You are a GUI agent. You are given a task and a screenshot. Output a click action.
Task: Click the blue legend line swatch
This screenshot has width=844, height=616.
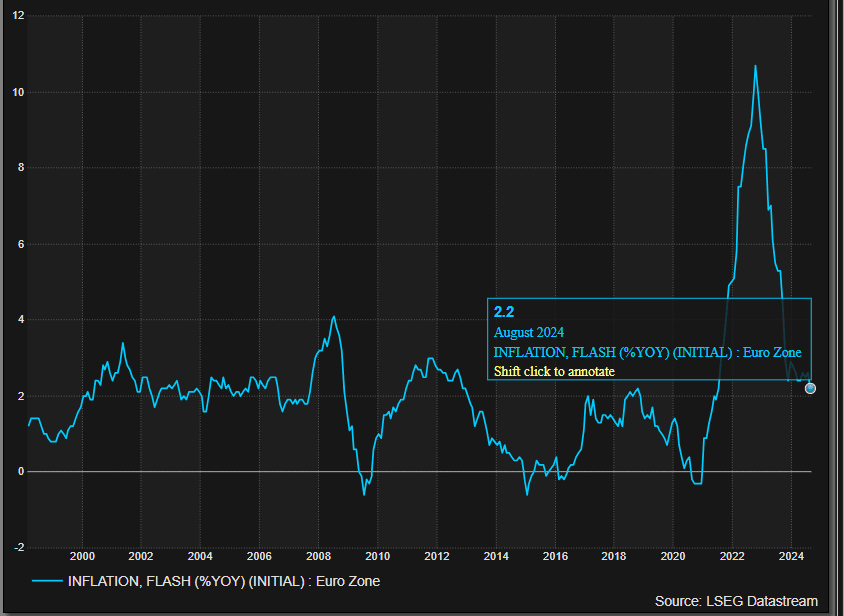point(46,581)
